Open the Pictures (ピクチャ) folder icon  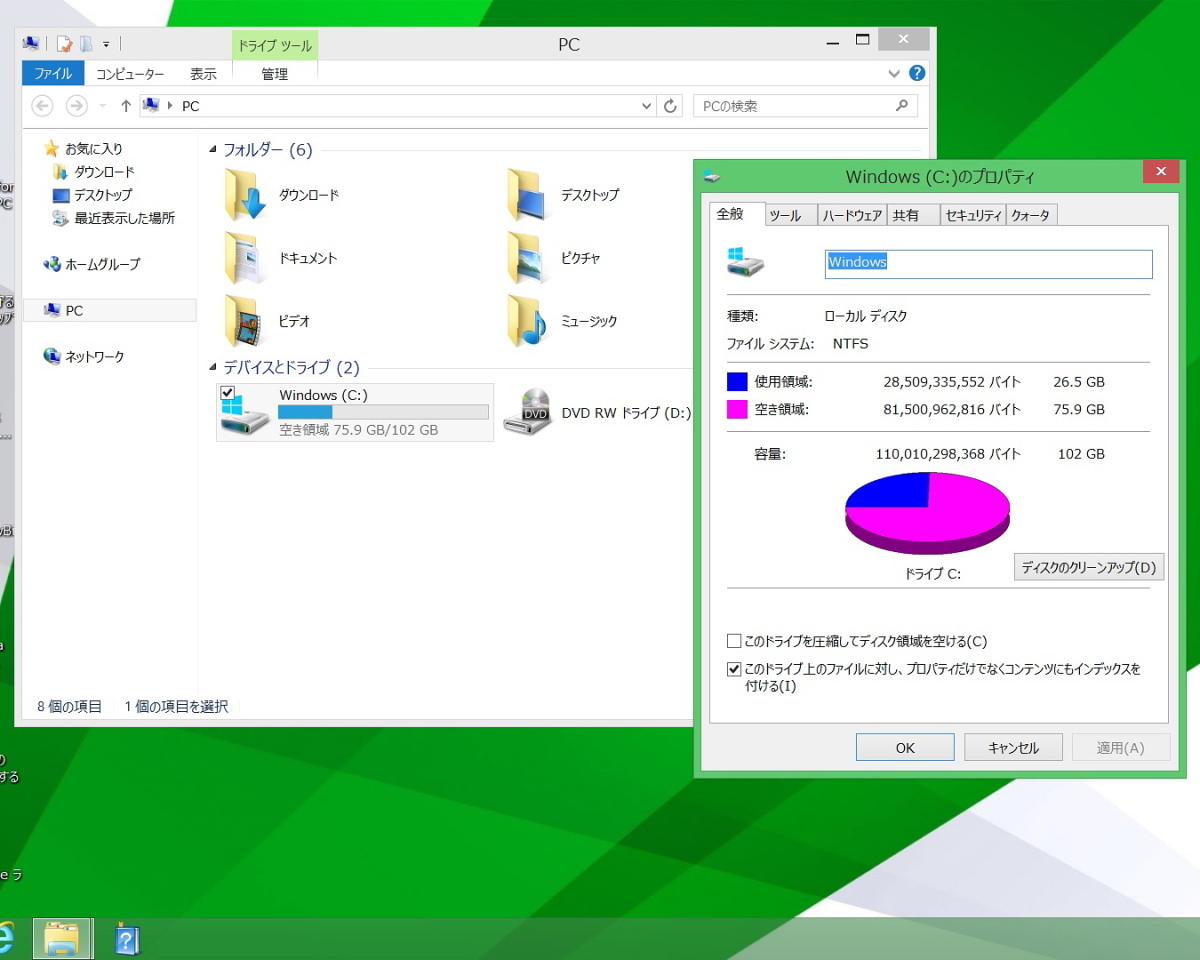(528, 257)
